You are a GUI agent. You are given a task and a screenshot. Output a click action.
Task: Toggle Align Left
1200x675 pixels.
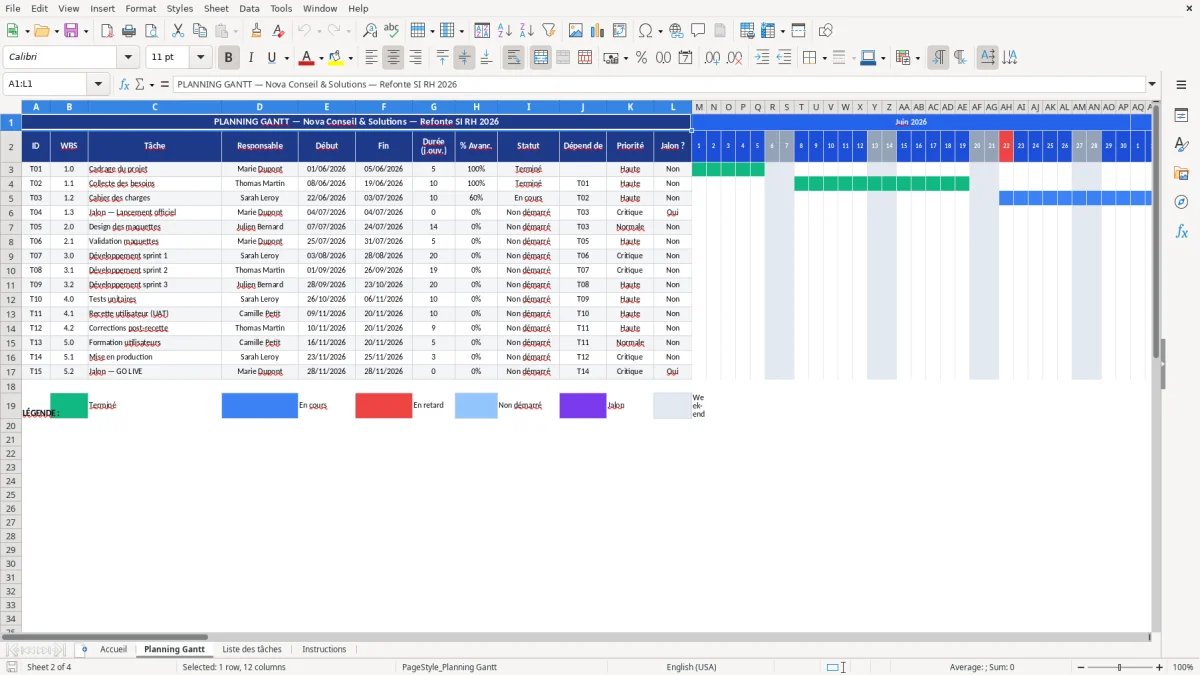(x=372, y=58)
